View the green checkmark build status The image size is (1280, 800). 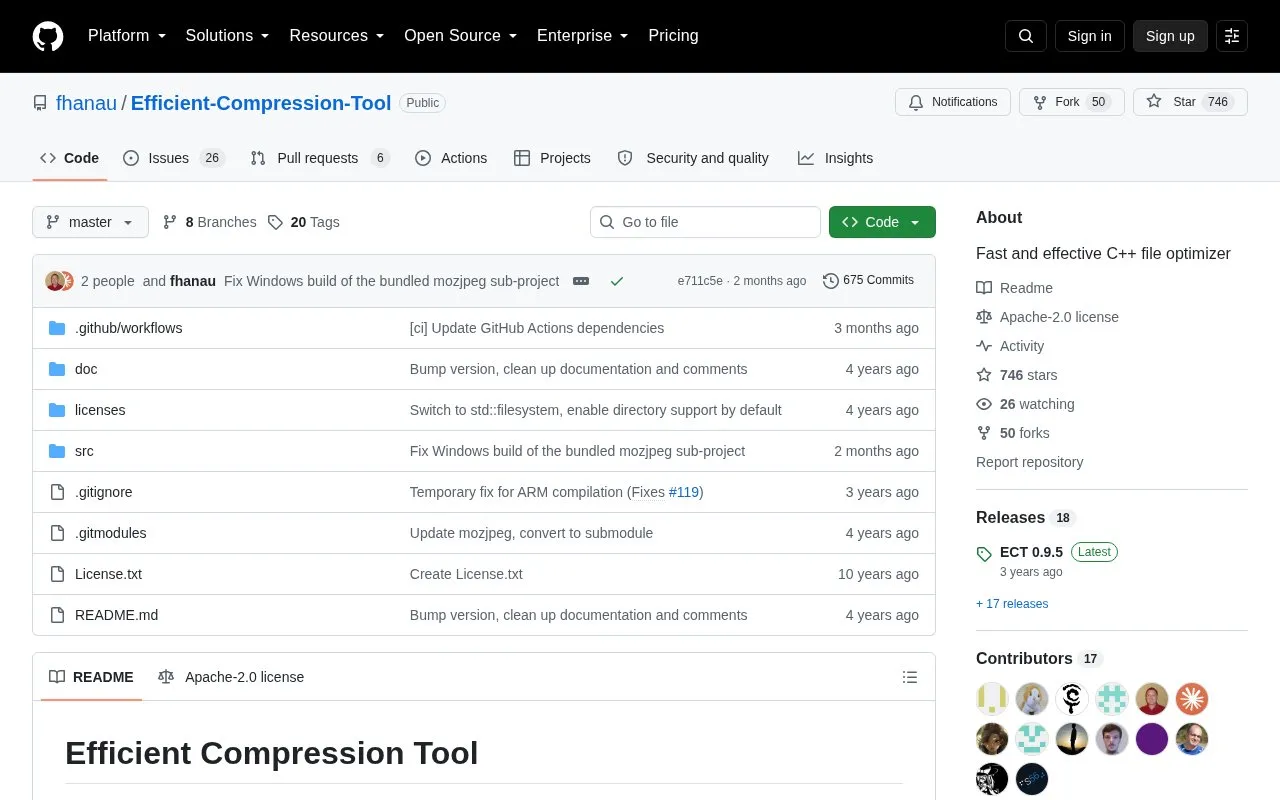[617, 281]
